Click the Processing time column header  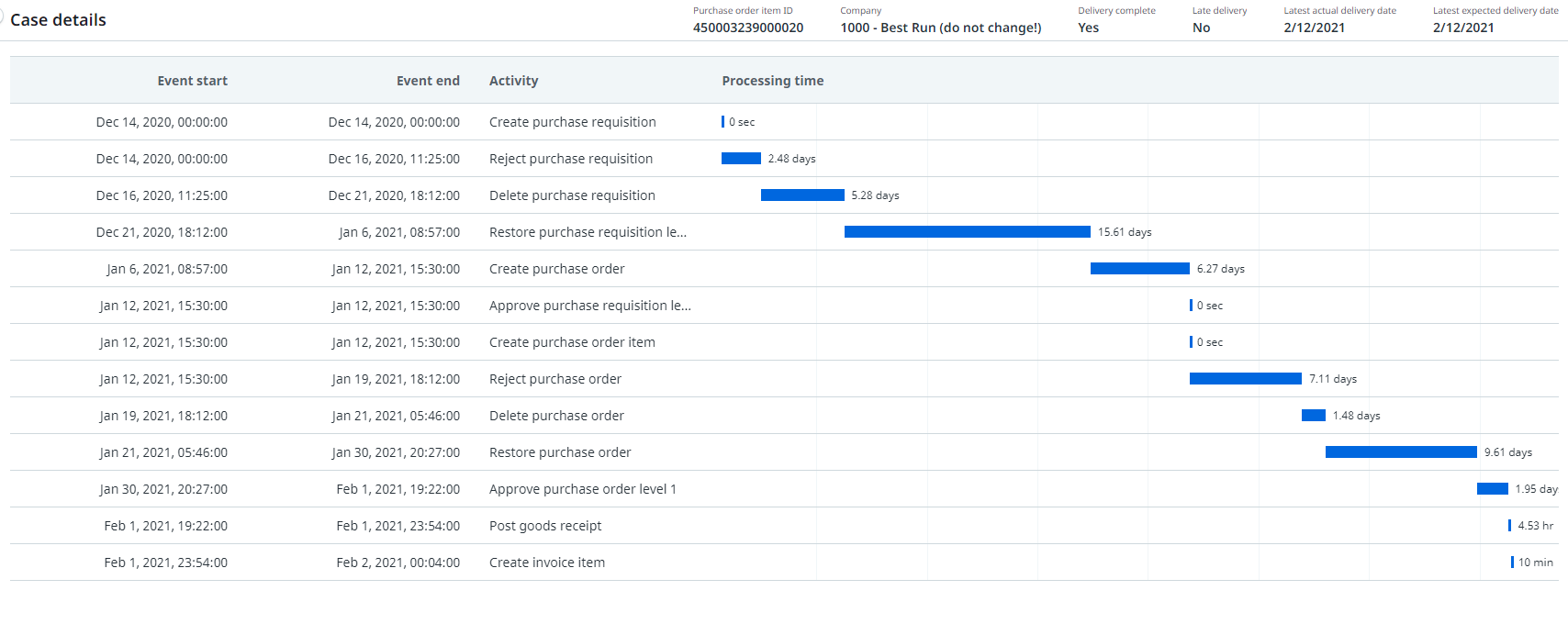point(772,80)
